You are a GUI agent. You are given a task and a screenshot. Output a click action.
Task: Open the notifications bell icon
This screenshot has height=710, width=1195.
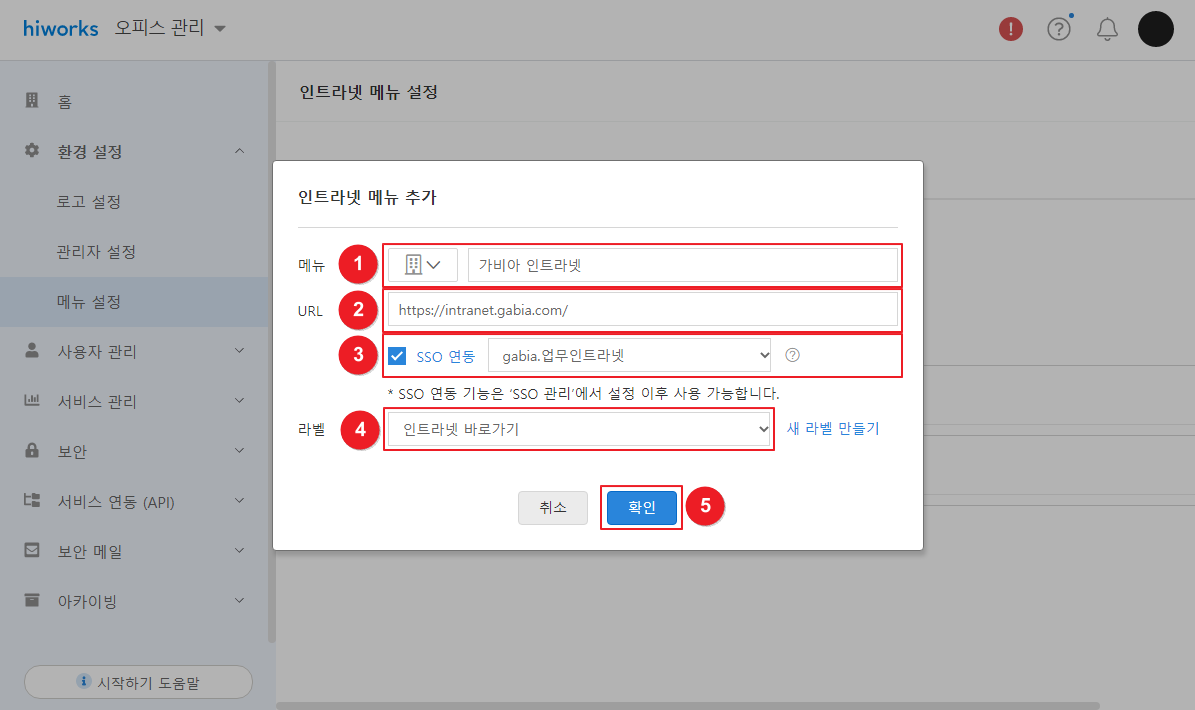tap(1107, 29)
